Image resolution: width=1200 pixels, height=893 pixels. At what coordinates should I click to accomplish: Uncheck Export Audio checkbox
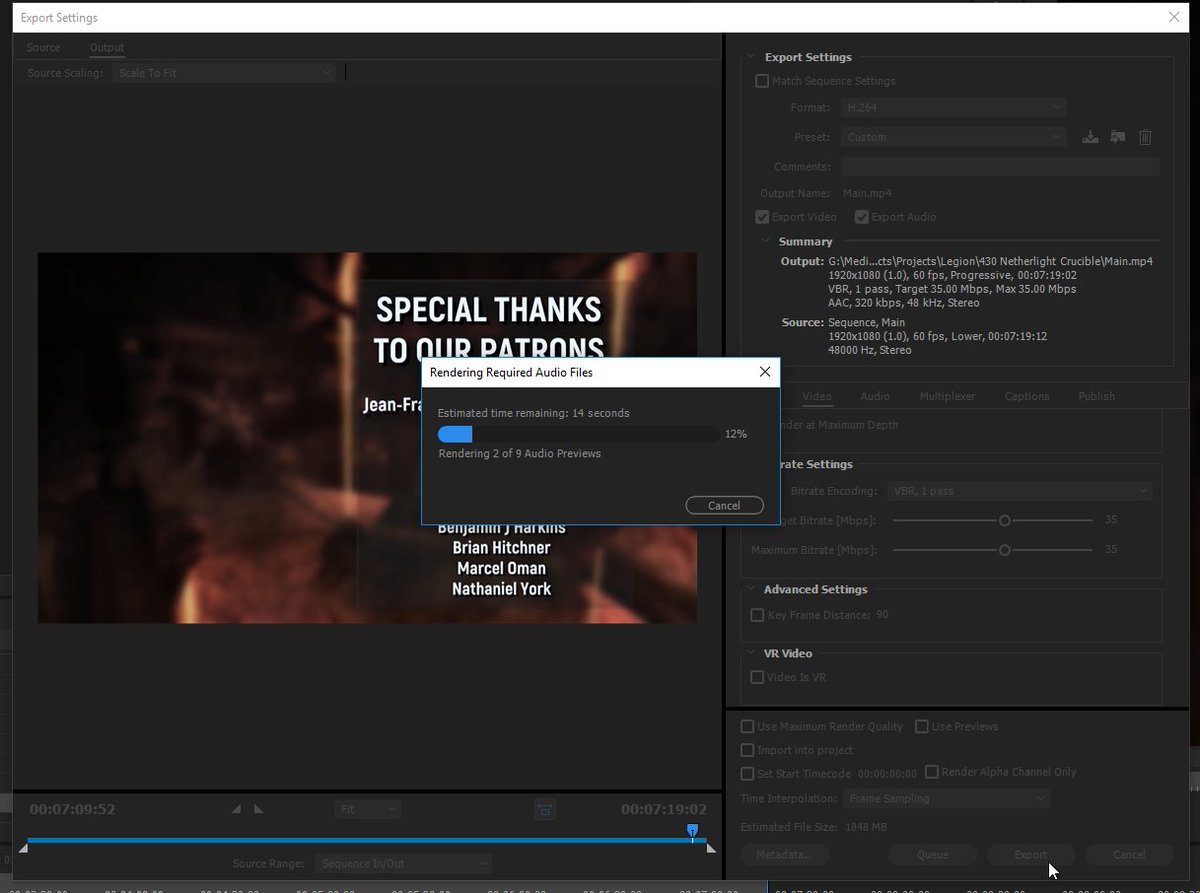click(862, 217)
